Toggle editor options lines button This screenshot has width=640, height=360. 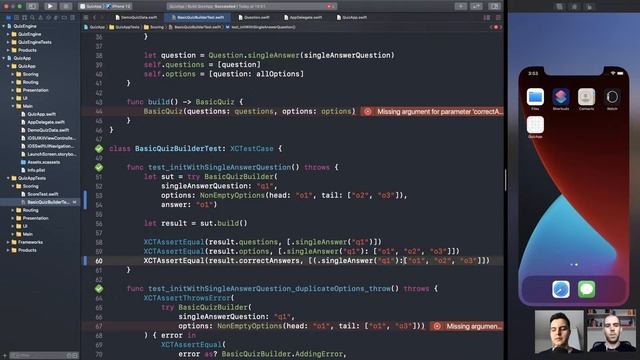(487, 18)
